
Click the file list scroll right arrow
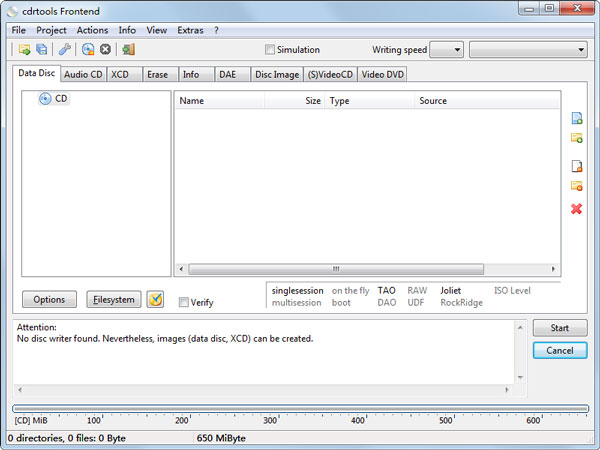[x=553, y=269]
